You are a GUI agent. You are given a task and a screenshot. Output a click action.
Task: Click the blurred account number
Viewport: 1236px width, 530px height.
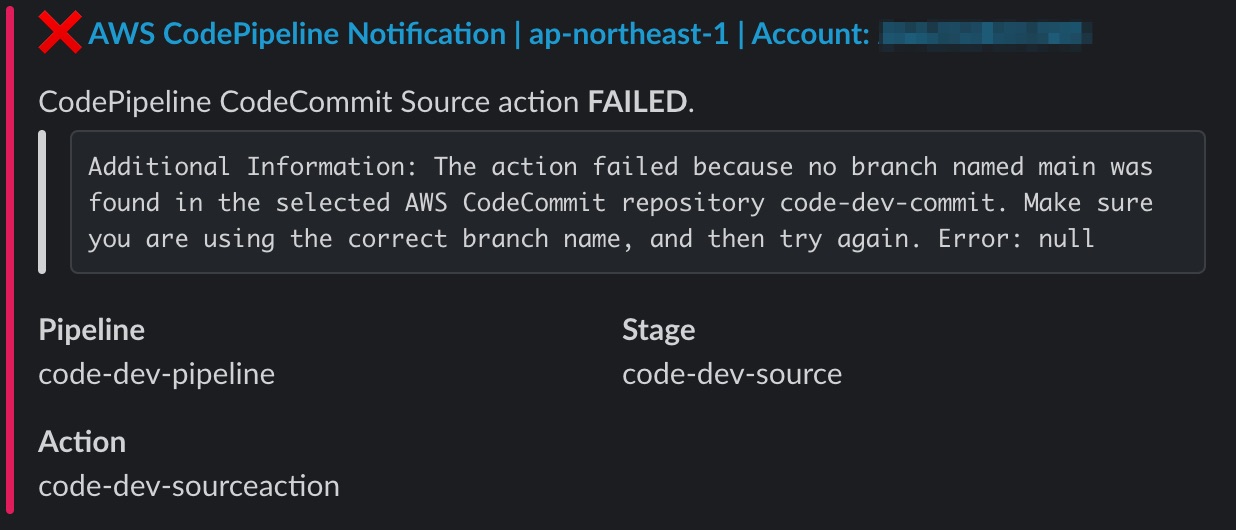point(984,34)
